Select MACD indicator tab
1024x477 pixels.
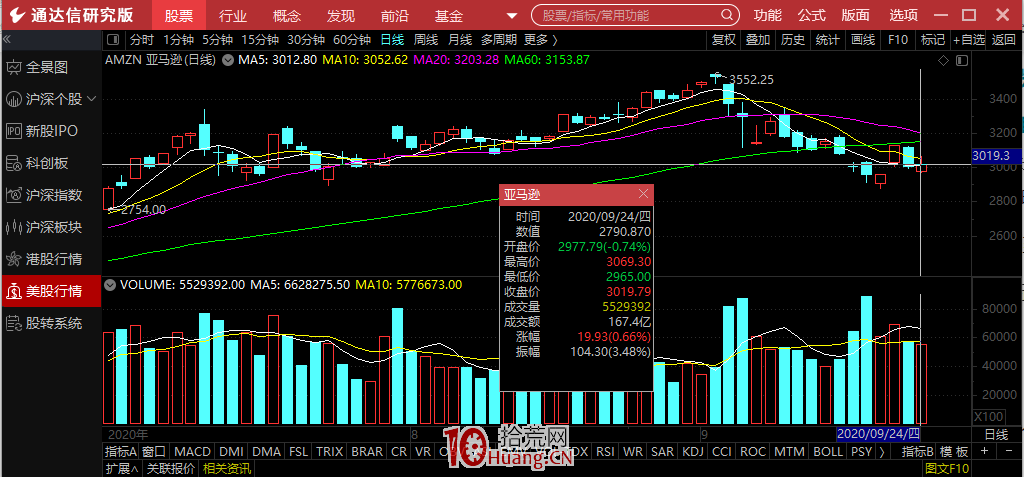[x=193, y=452]
